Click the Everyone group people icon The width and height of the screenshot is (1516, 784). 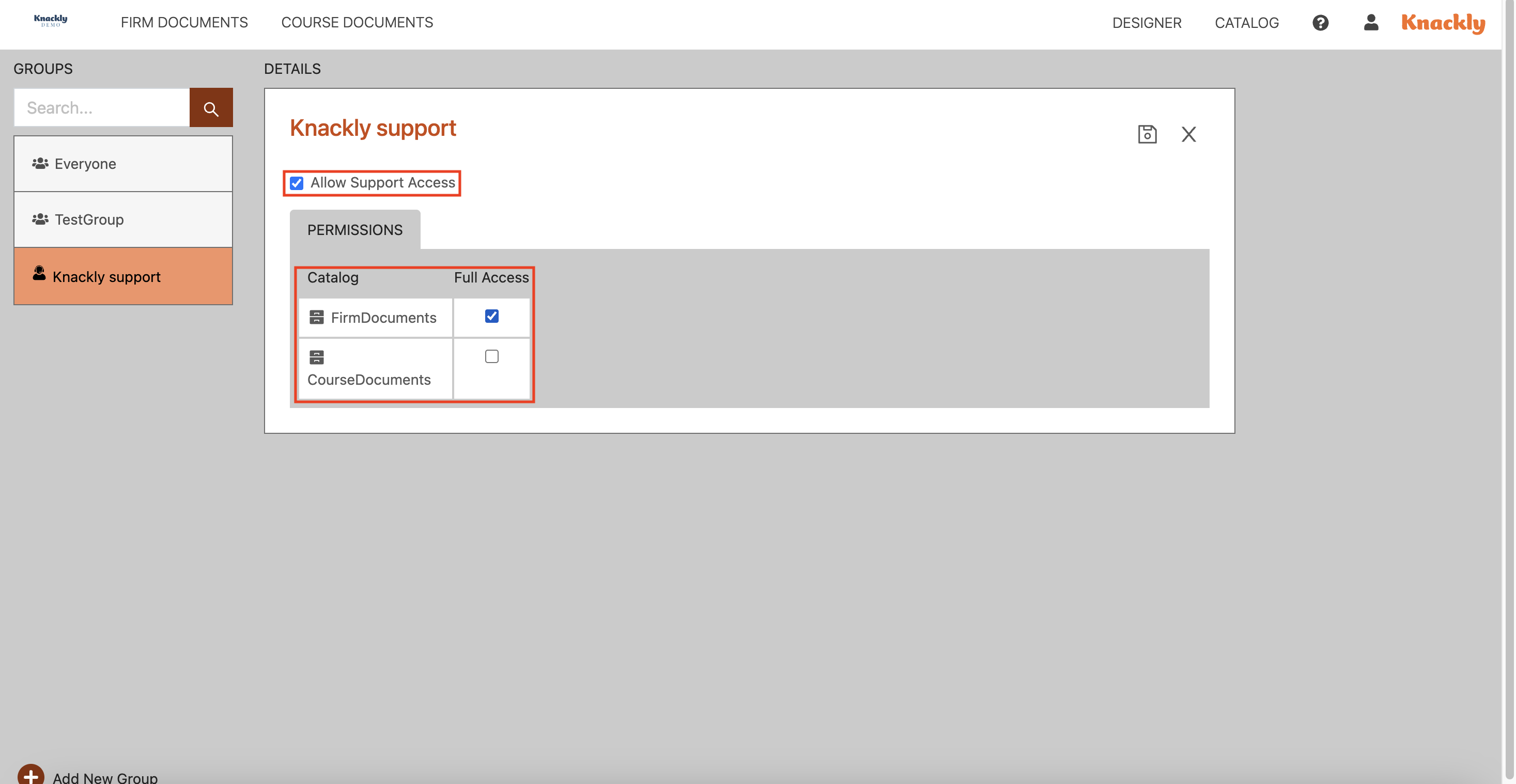40,164
